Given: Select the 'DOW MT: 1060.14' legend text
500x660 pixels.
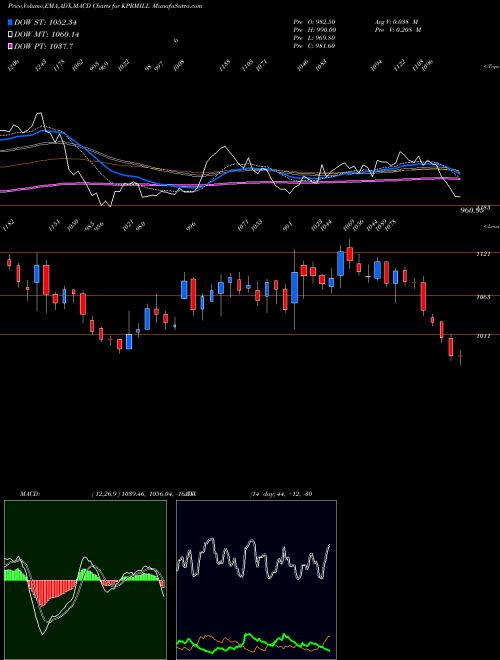Looking at the screenshot, I should click(x=47, y=35).
